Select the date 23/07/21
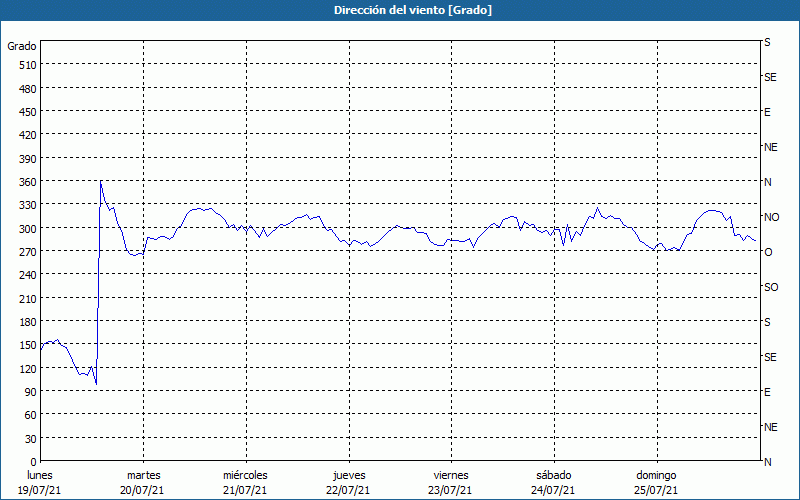This screenshot has height=500, width=800. pos(451,490)
